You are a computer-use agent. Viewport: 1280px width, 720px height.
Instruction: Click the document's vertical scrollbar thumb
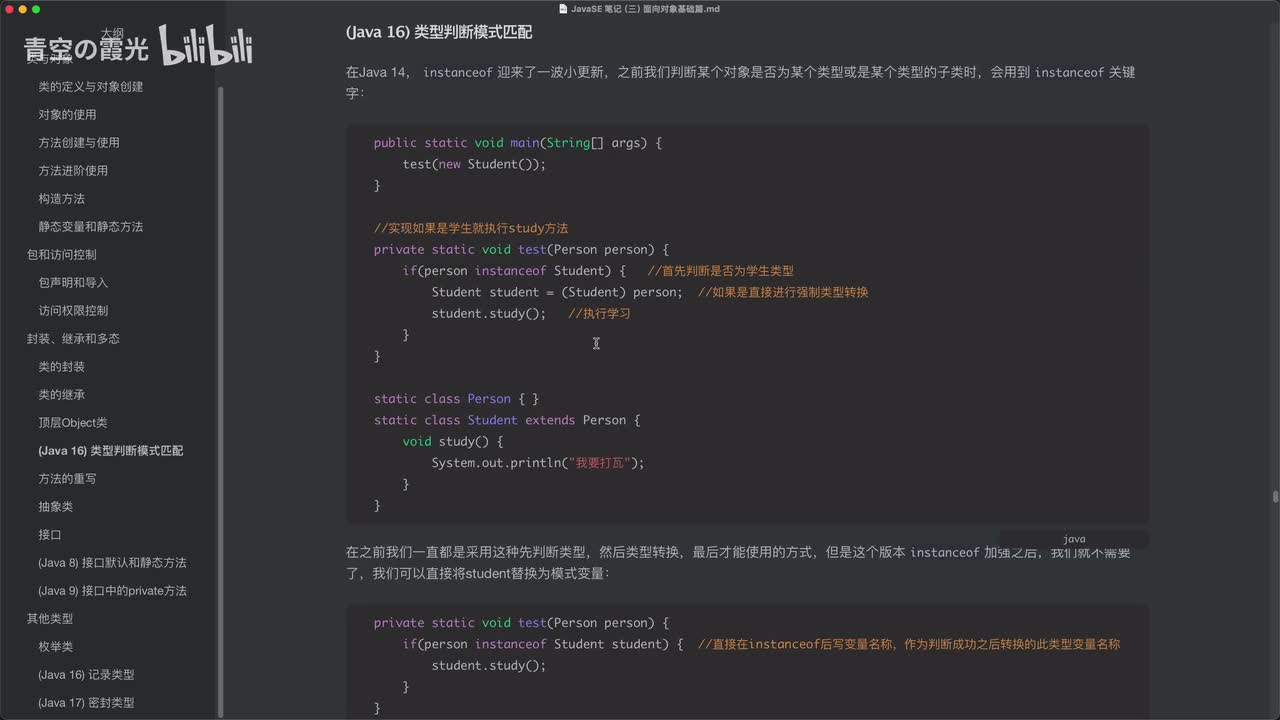pyautogui.click(x=1275, y=497)
